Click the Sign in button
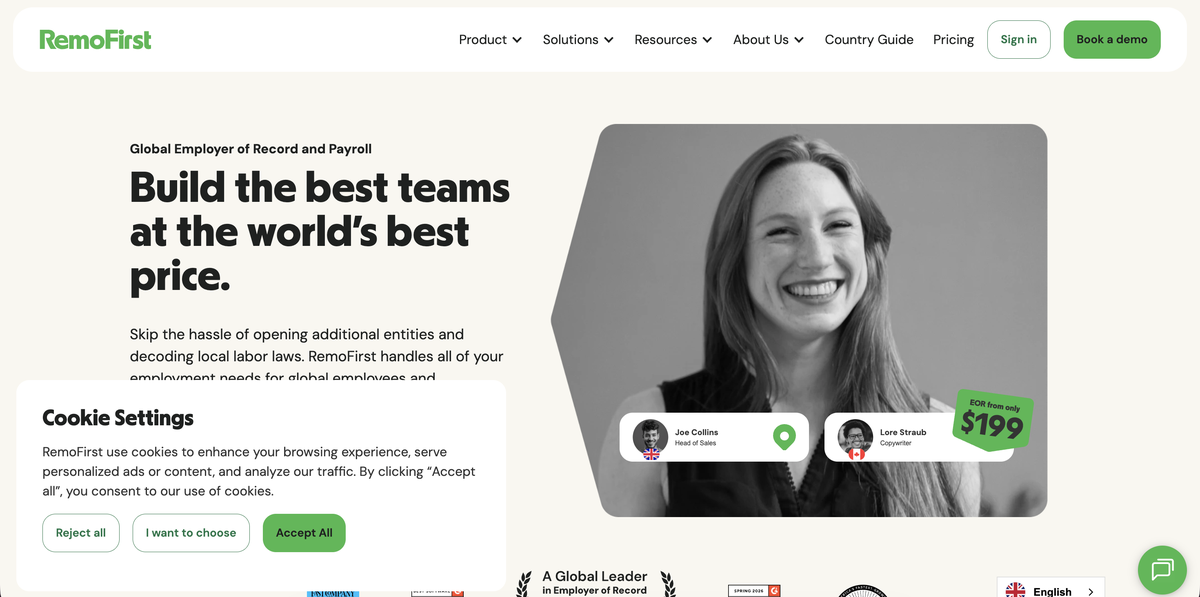 coord(1019,39)
